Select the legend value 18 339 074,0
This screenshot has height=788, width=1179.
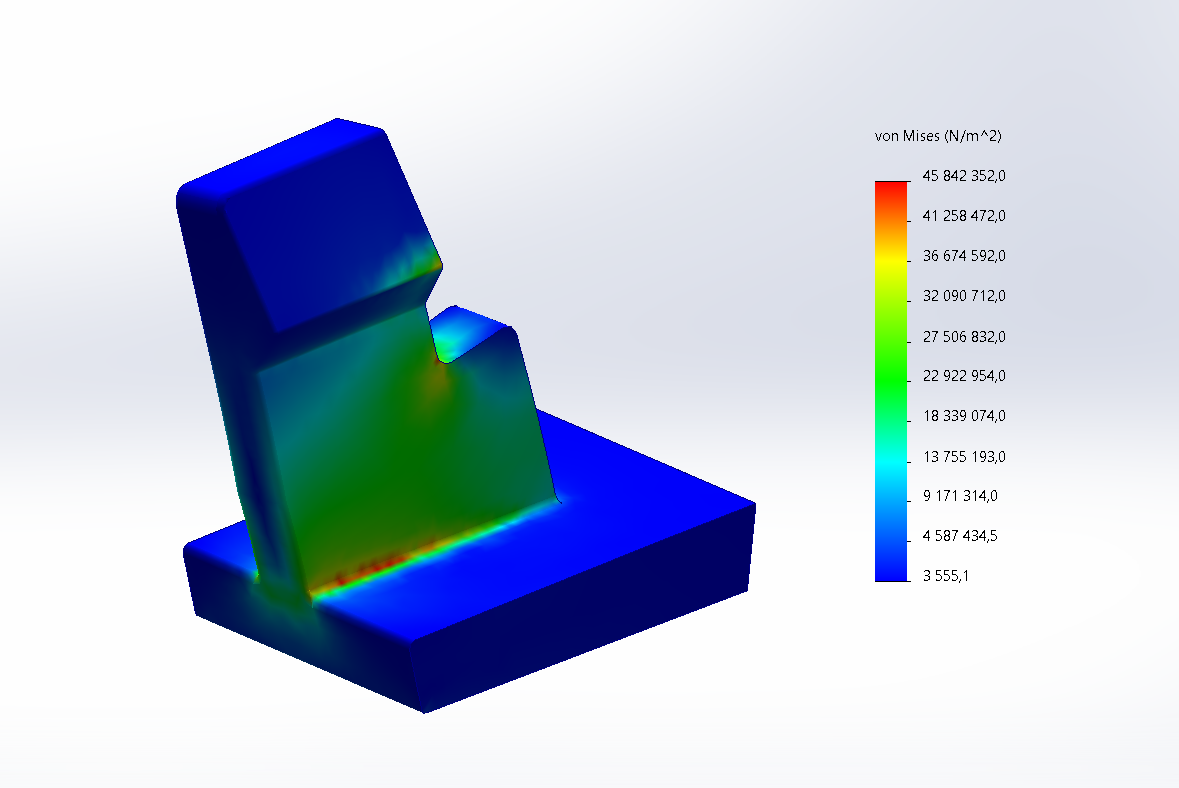[964, 416]
